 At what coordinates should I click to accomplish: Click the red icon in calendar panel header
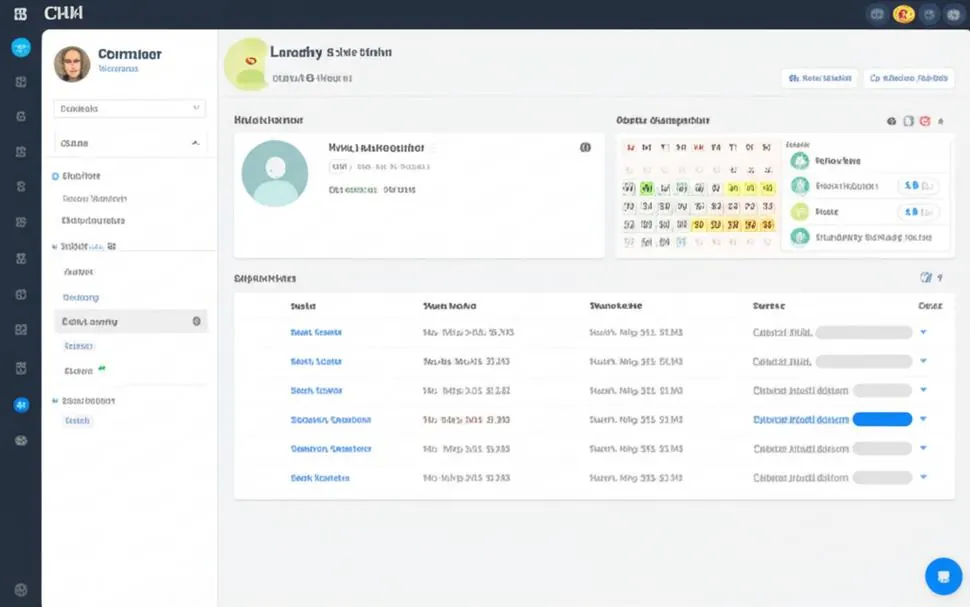[x=925, y=121]
